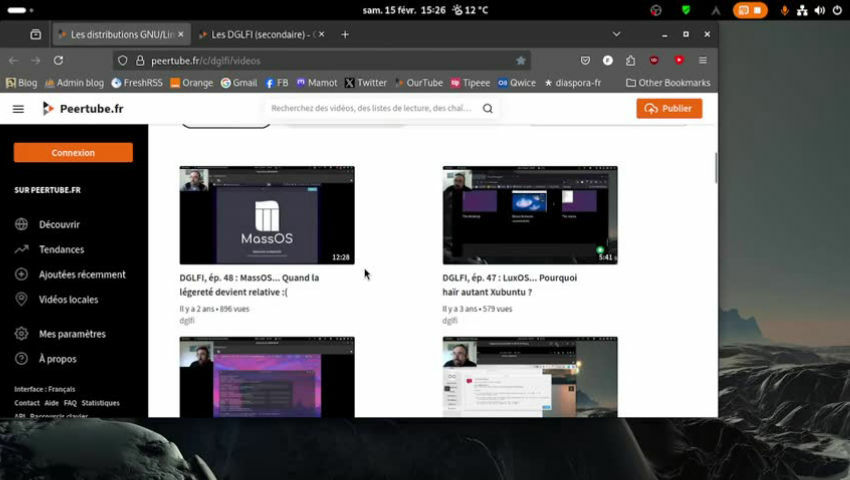Close the 'Les DGLFI (secondaire)' tab
The image size is (850, 480).
coord(321,34)
